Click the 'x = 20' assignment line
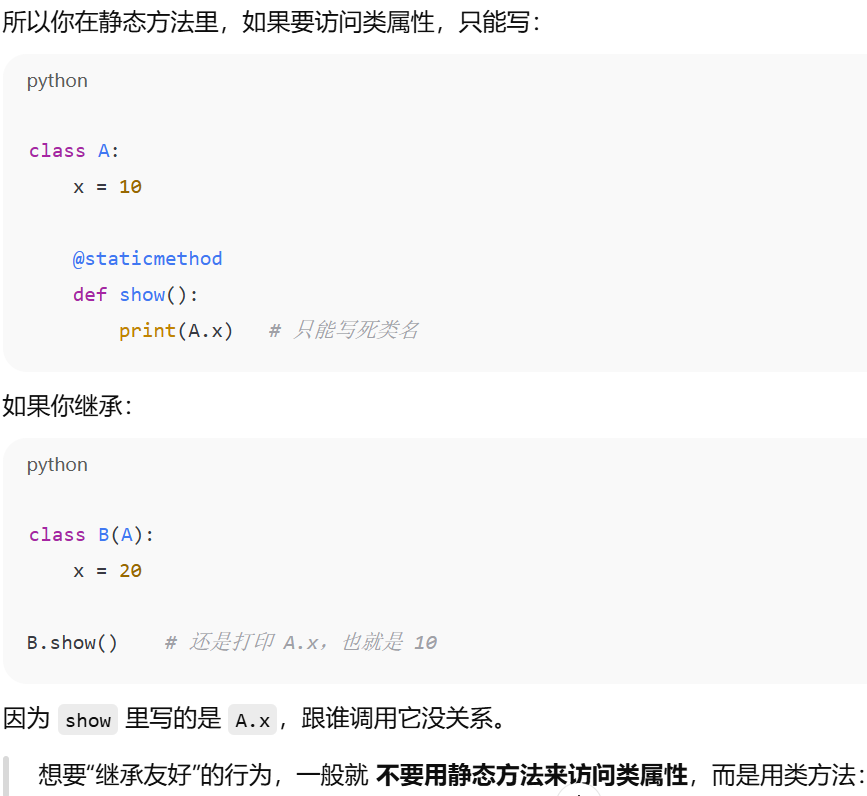 107,570
